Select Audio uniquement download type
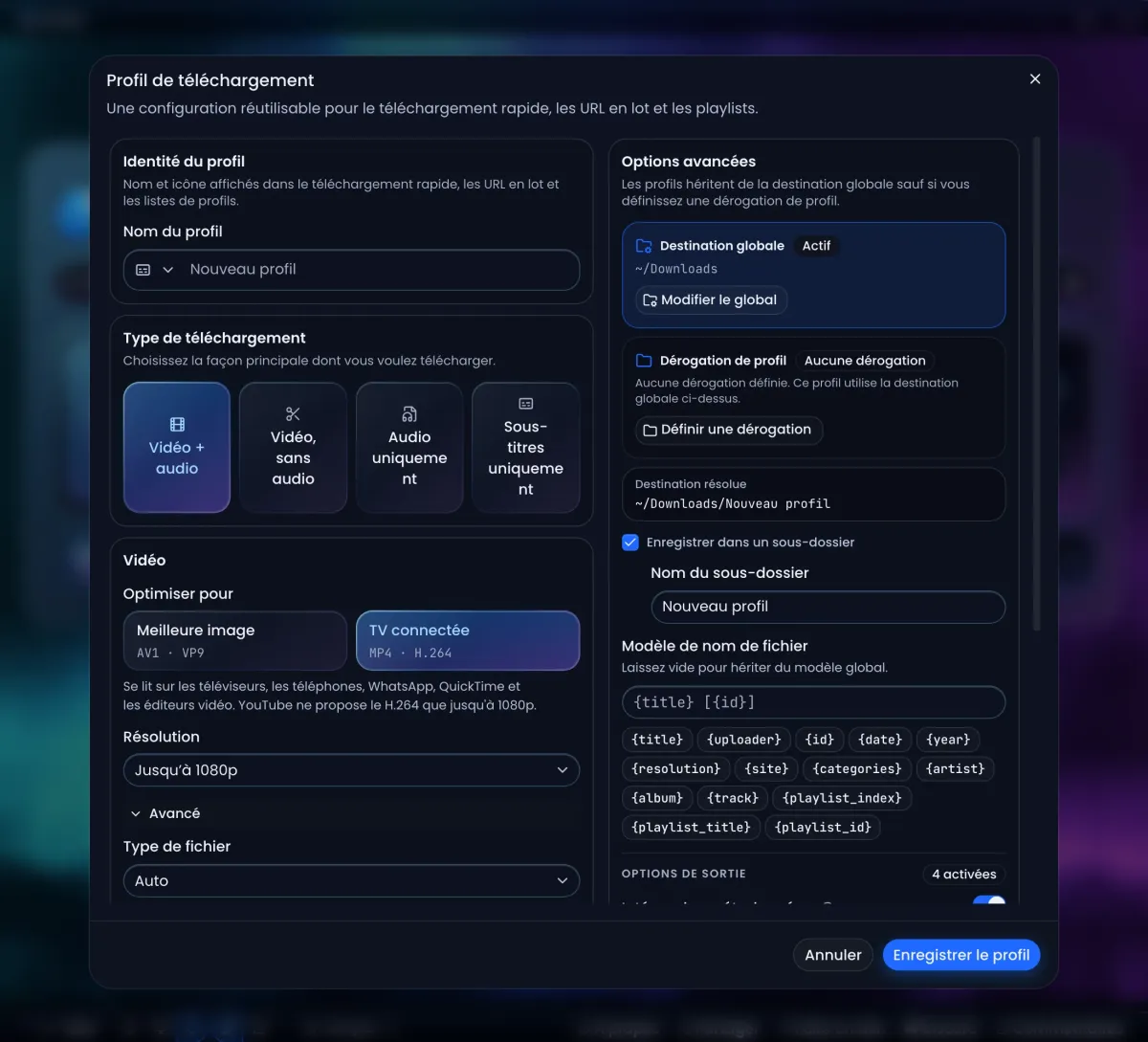 point(409,448)
